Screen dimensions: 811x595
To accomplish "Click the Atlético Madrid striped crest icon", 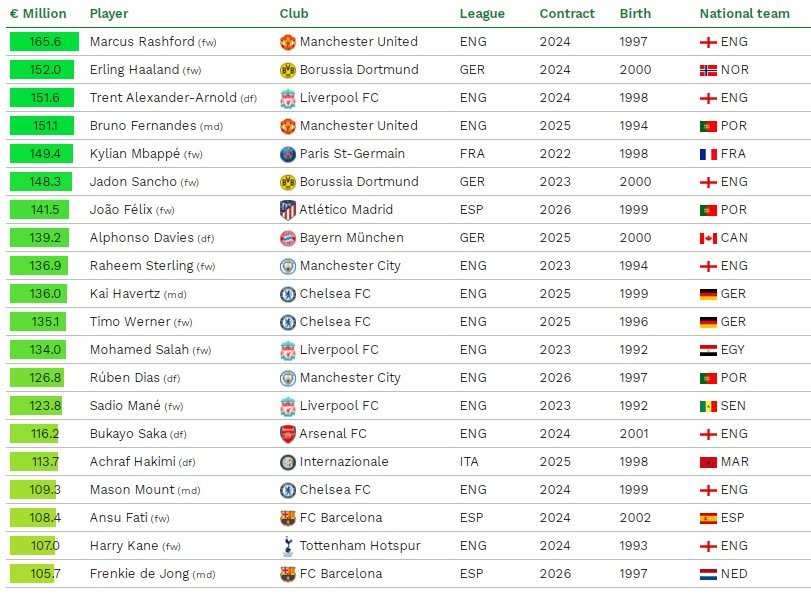I will tap(288, 210).
